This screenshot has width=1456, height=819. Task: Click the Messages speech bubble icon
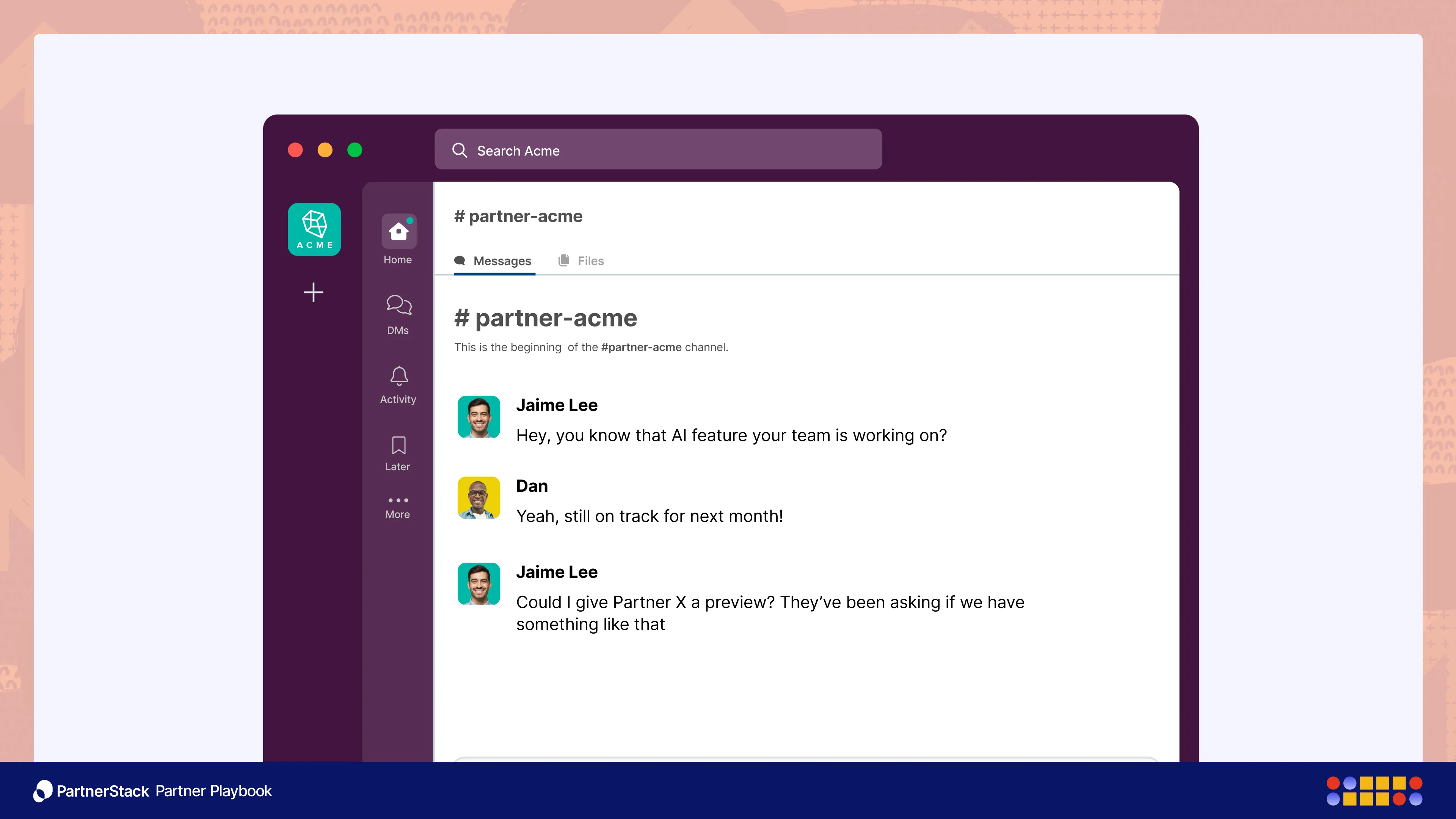[460, 260]
